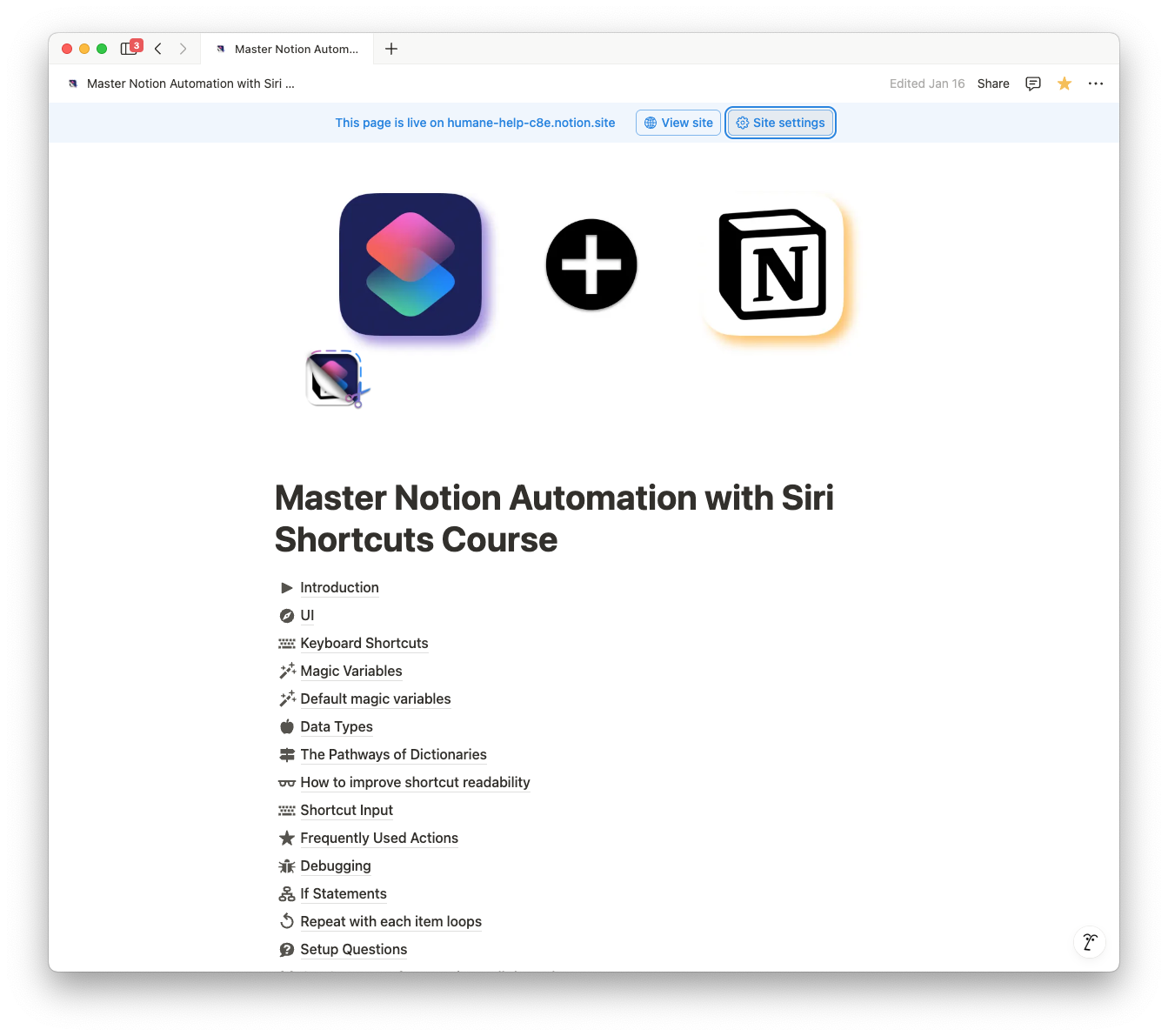Open the Introduction page
The height and width of the screenshot is (1036, 1168).
tap(339, 588)
